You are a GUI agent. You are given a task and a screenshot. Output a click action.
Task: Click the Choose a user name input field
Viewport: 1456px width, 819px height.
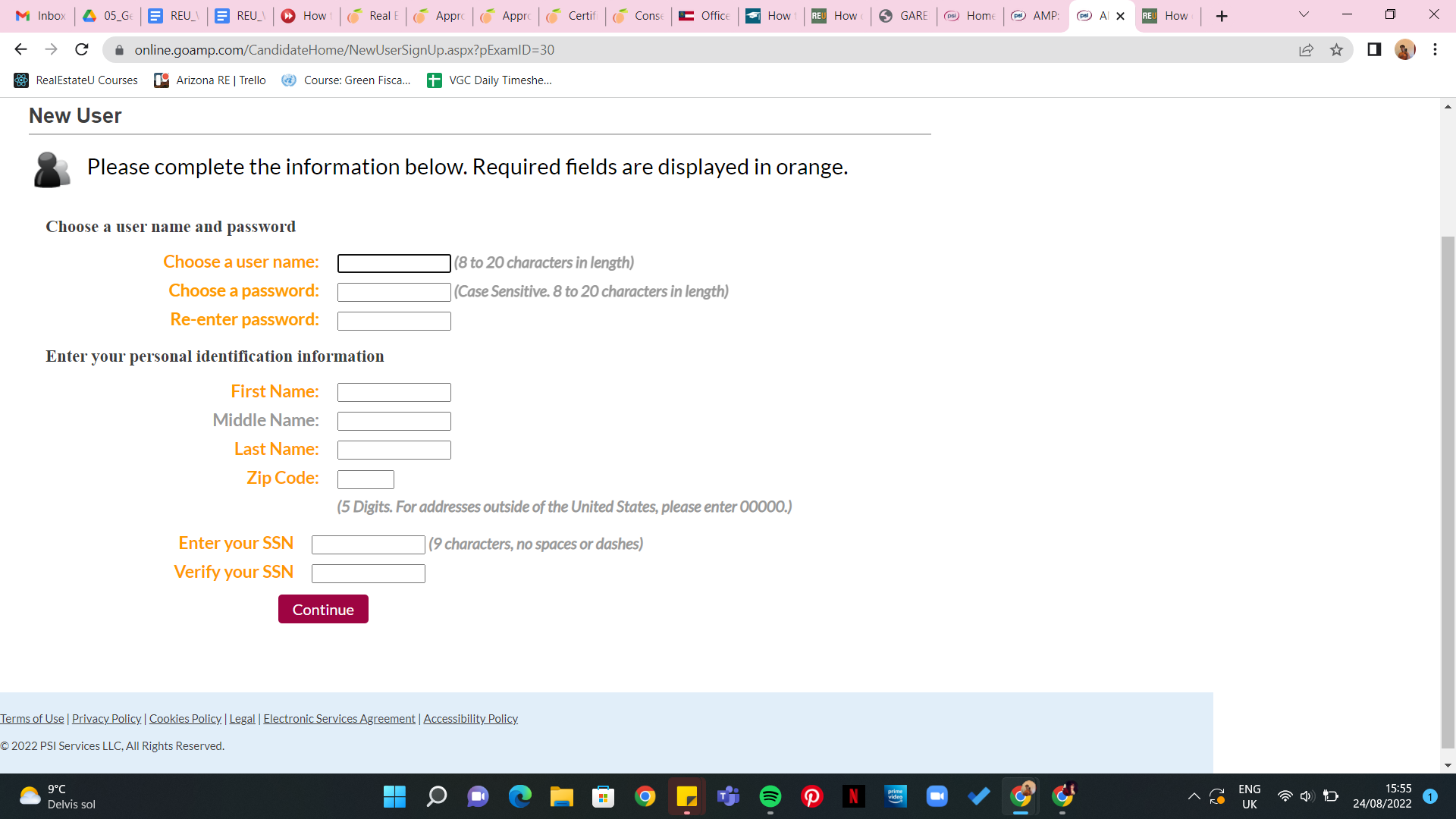pos(393,263)
